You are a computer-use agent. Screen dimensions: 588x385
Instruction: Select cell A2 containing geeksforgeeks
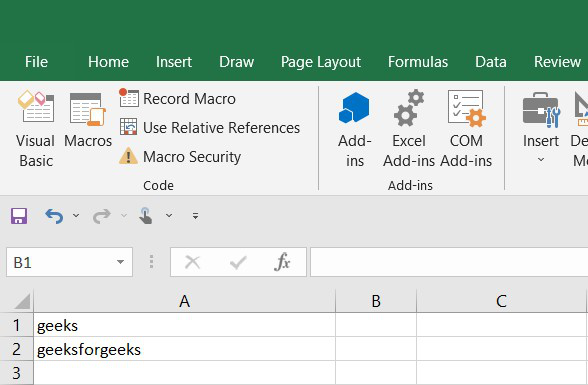pos(184,349)
